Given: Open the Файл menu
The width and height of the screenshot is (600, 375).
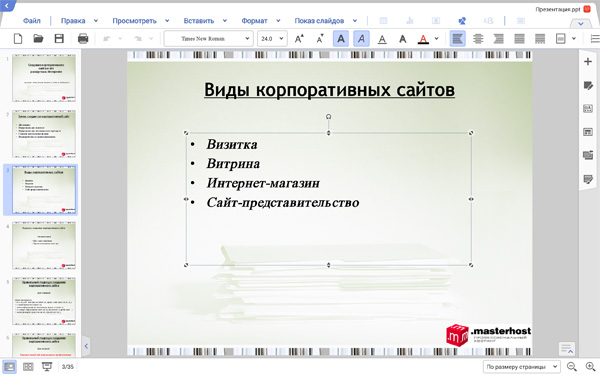Looking at the screenshot, I should pyautogui.click(x=32, y=21).
